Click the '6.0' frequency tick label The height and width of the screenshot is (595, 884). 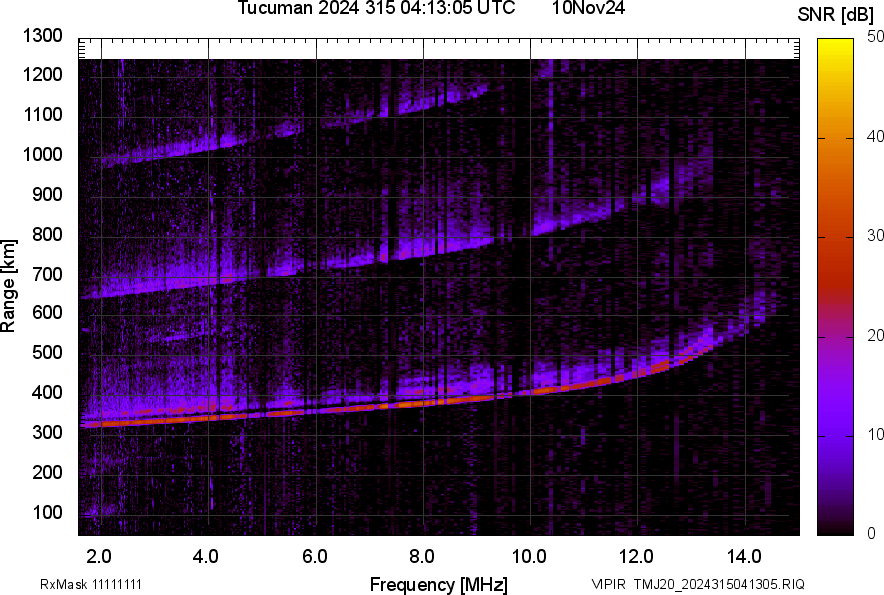(315, 557)
